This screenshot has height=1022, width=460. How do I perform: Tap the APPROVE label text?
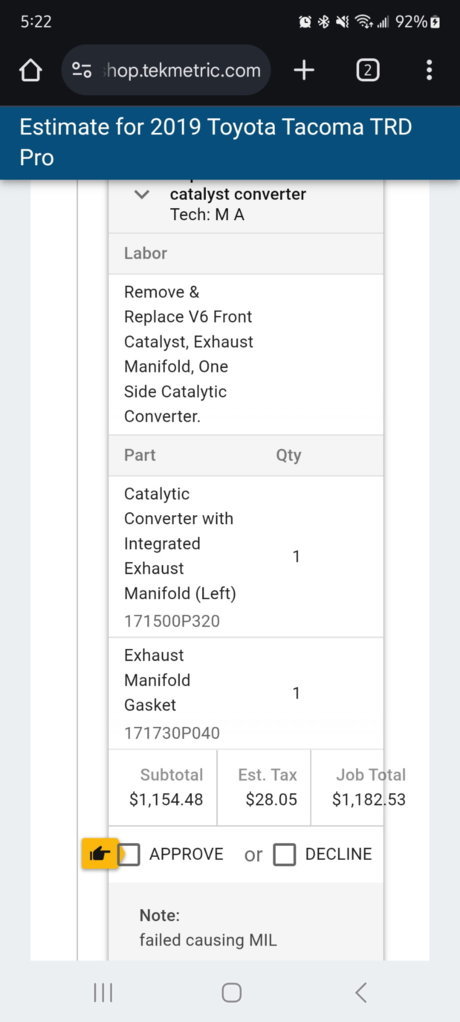(x=186, y=854)
